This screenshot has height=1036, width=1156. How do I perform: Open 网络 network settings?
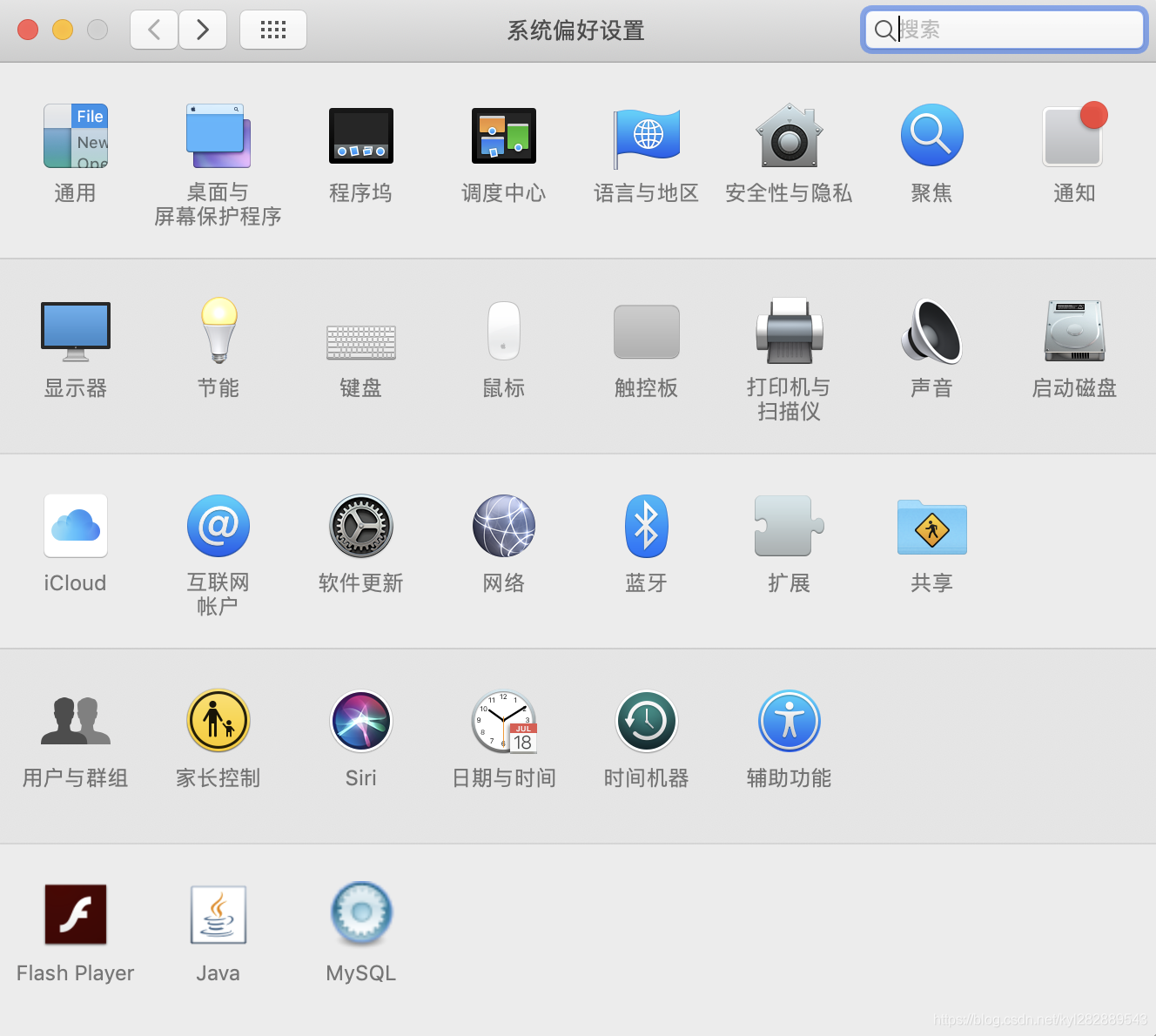click(504, 526)
